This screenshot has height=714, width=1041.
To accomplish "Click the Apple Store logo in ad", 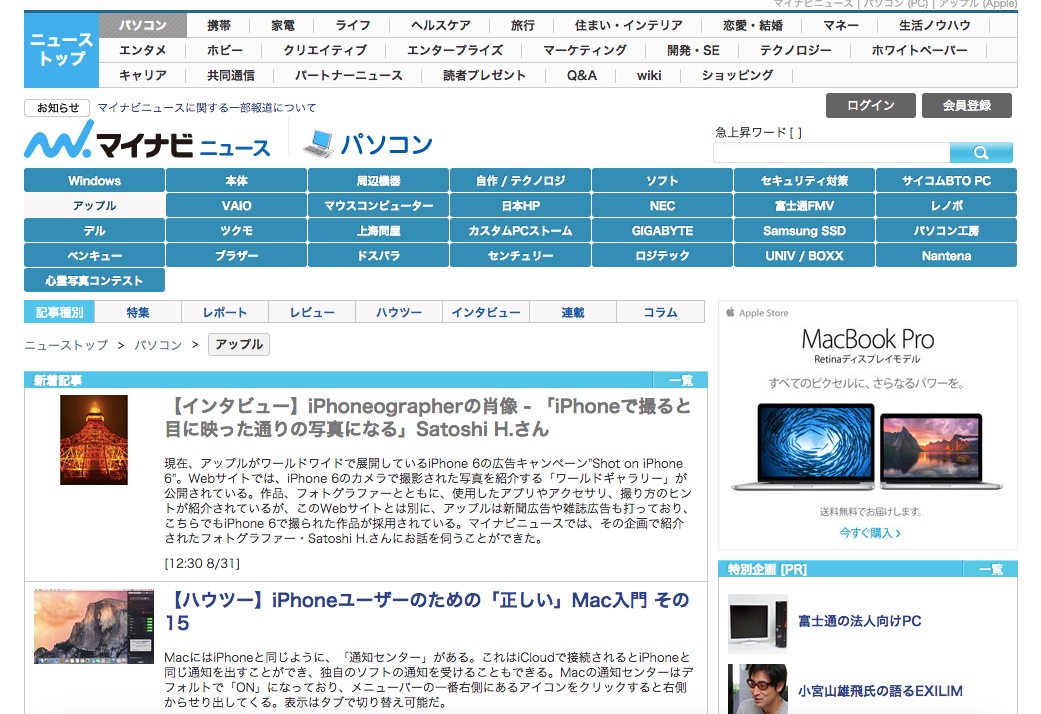I will click(x=758, y=313).
